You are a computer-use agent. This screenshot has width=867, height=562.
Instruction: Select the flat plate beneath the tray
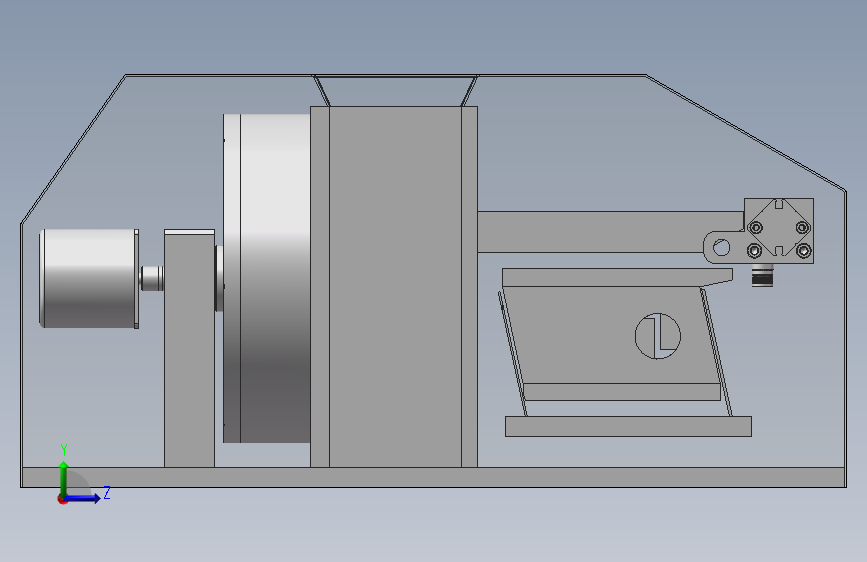[628, 426]
